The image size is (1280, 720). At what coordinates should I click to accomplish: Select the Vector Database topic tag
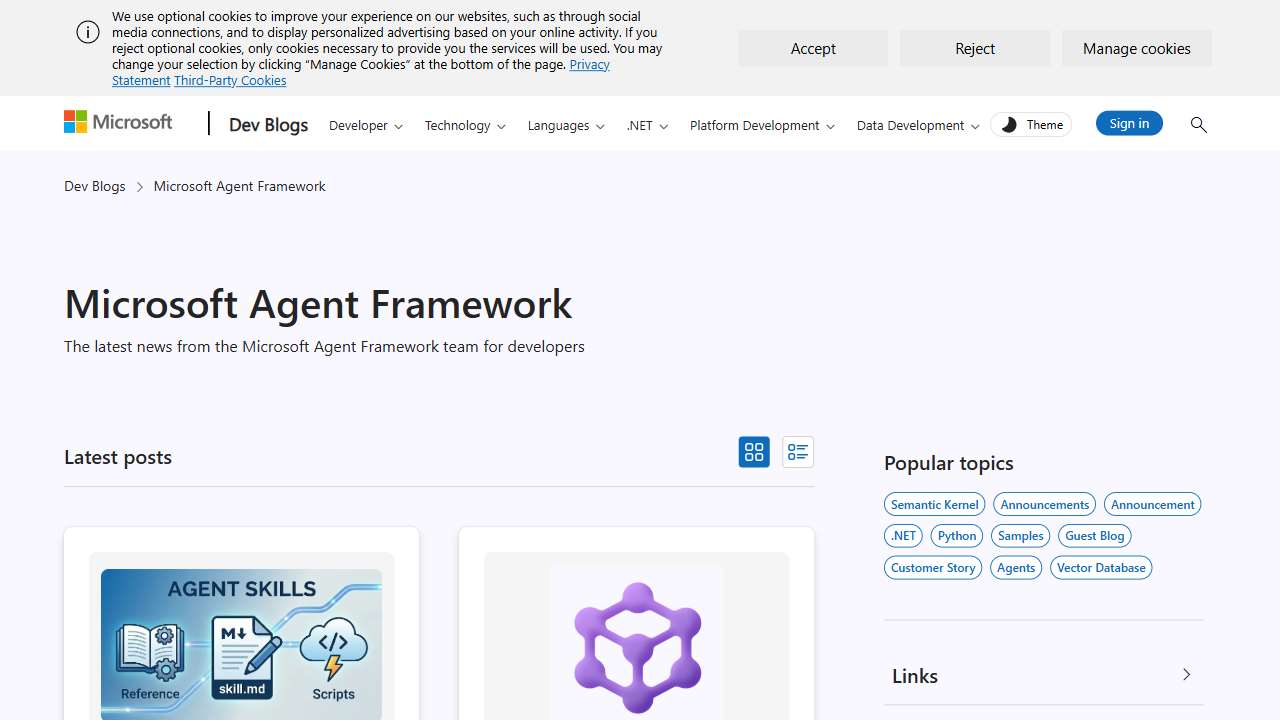(1100, 567)
